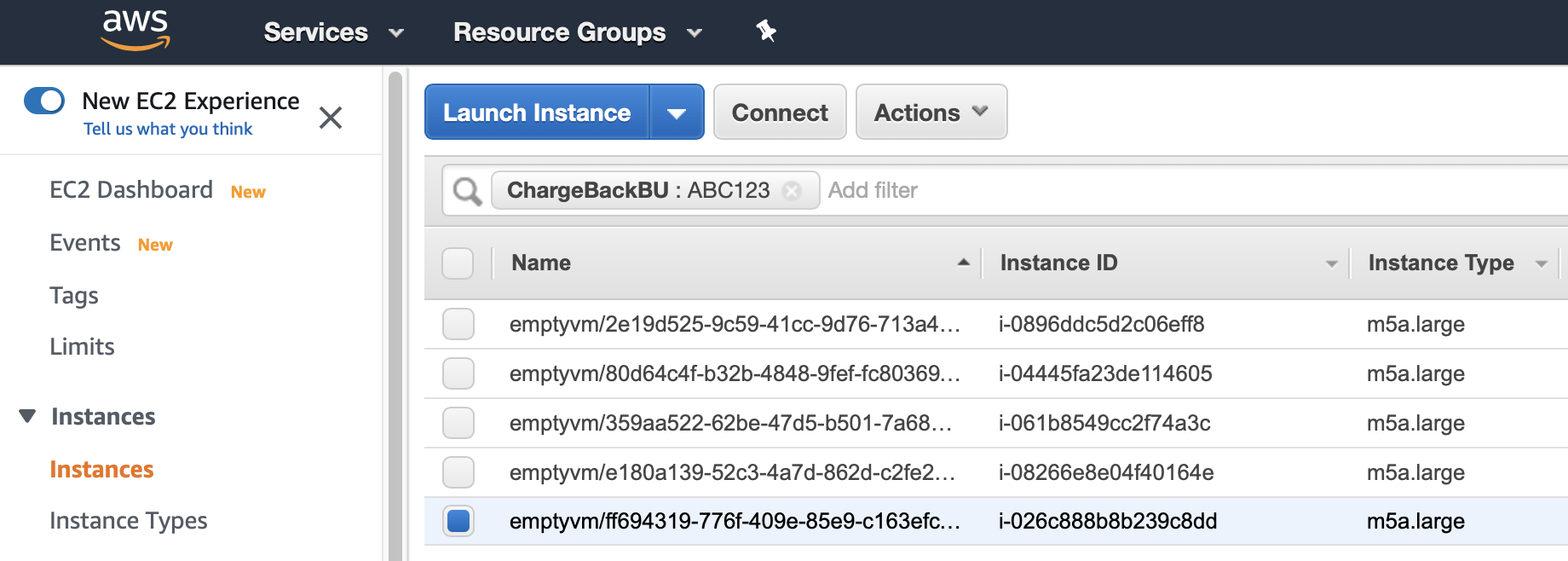The width and height of the screenshot is (1568, 561).
Task: Click m5a.large in the i-026c888b8b239c8dd row
Action: (1415, 522)
